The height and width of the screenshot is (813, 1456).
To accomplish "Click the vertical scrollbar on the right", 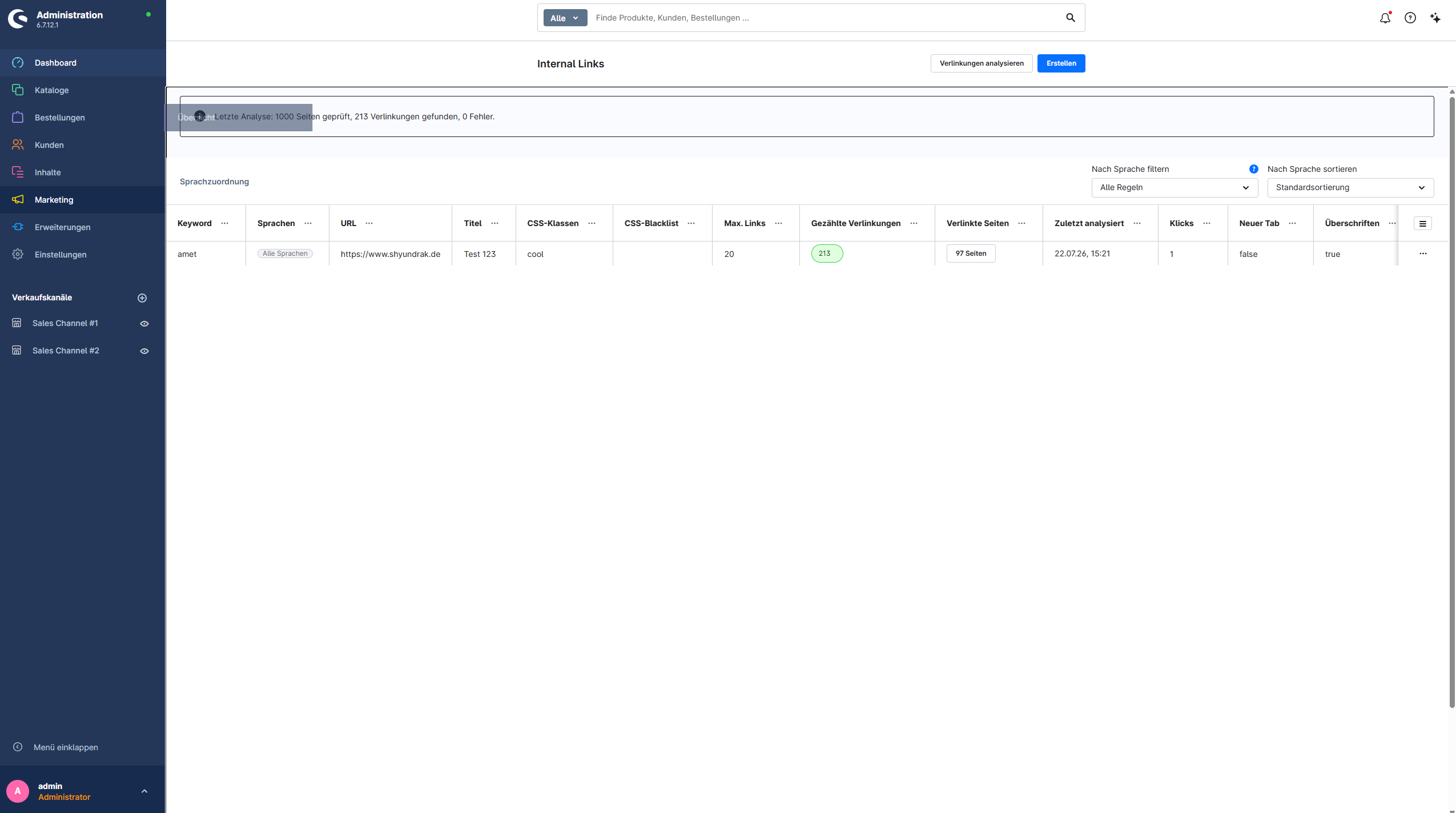I will tap(1451, 400).
